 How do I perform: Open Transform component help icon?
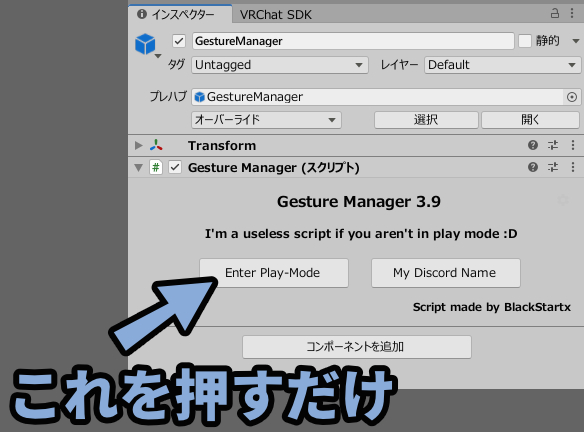[x=533, y=145]
